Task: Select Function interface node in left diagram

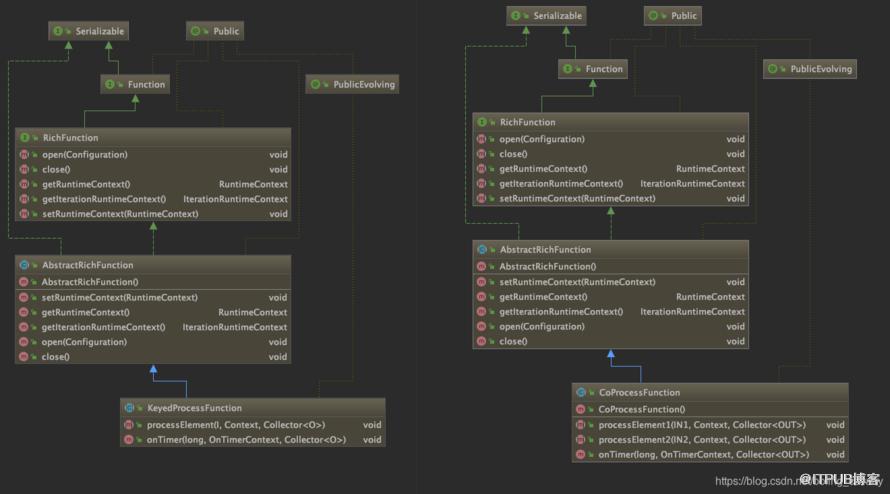Action: (135, 85)
